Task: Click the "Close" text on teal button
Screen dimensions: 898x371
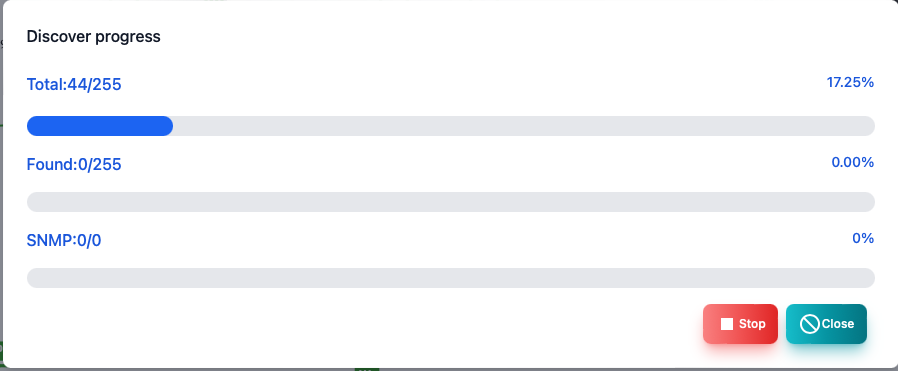Action: (x=838, y=324)
